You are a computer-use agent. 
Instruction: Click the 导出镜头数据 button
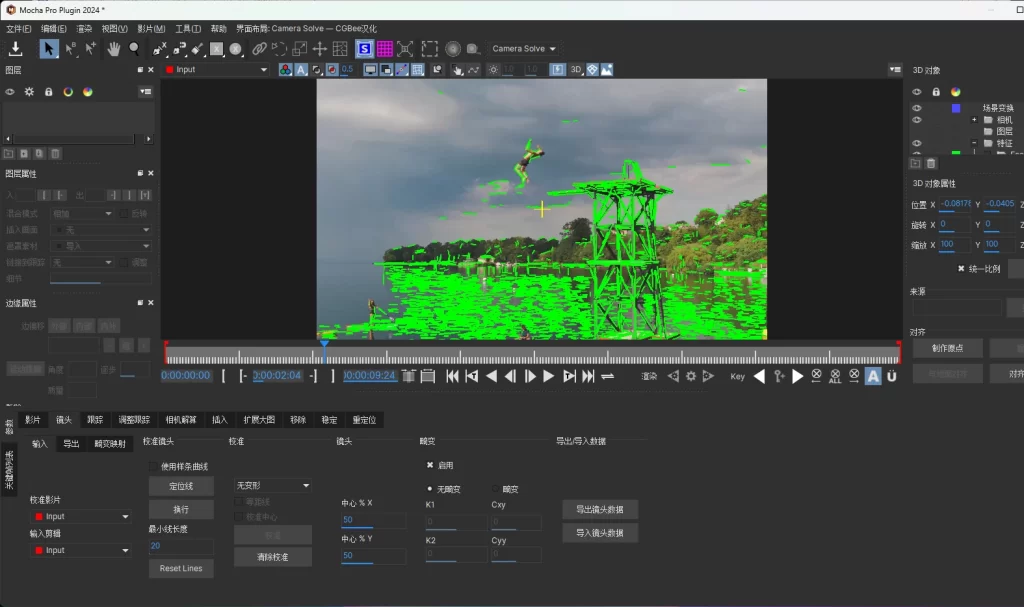pos(600,510)
